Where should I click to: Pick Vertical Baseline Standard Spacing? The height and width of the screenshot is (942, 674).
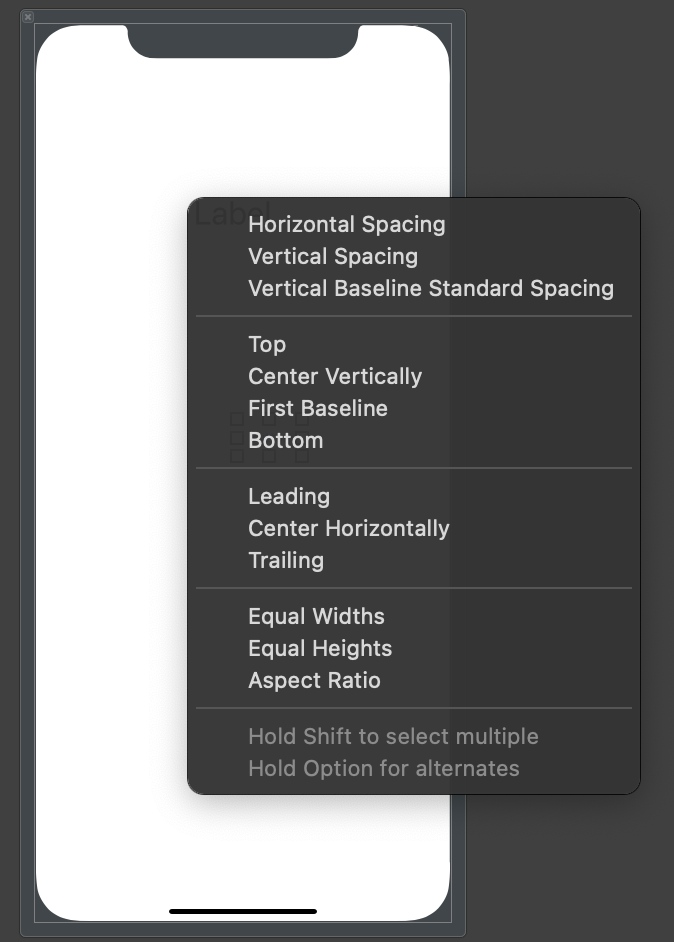click(x=430, y=288)
